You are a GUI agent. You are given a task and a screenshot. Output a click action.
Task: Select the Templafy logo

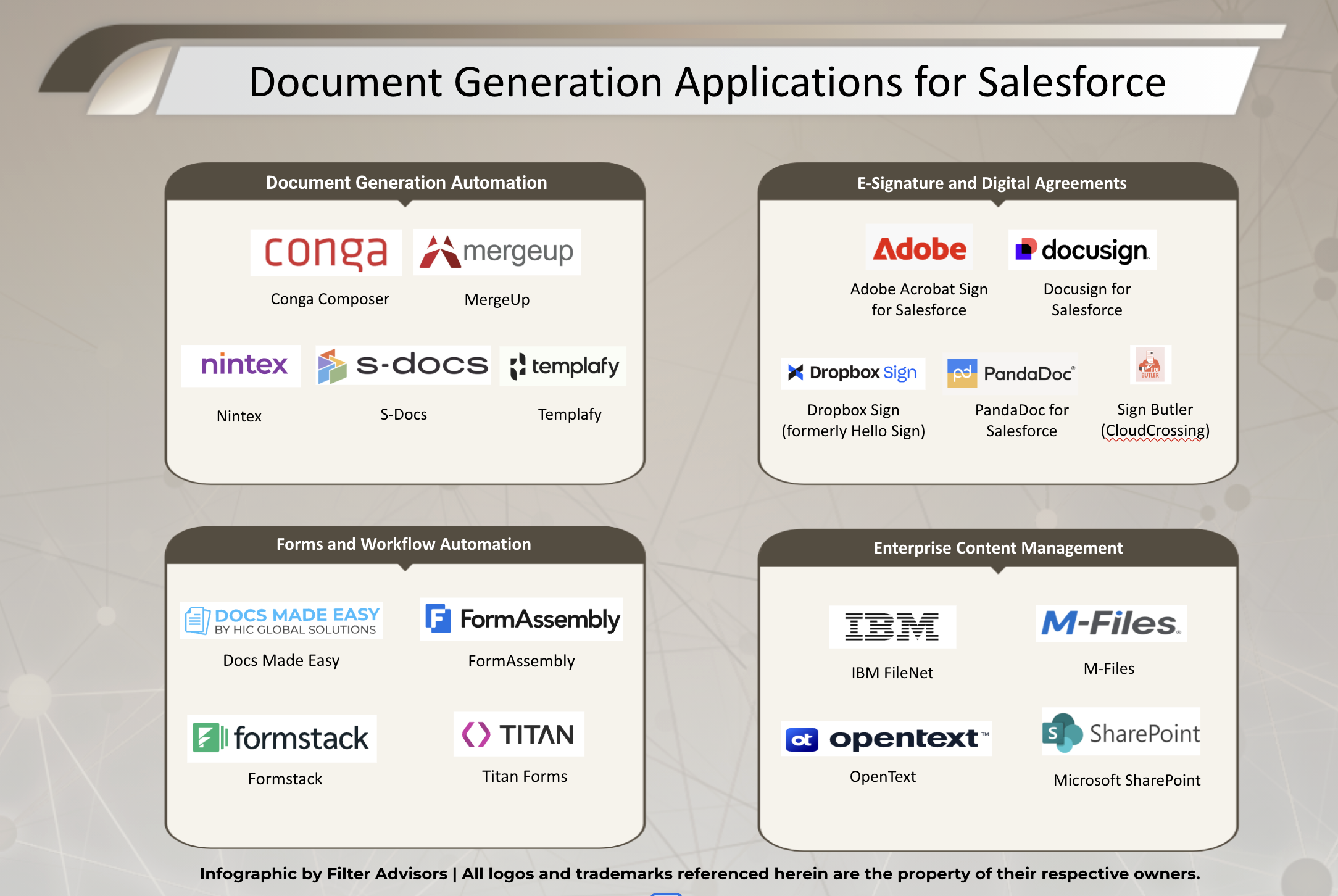point(563,366)
